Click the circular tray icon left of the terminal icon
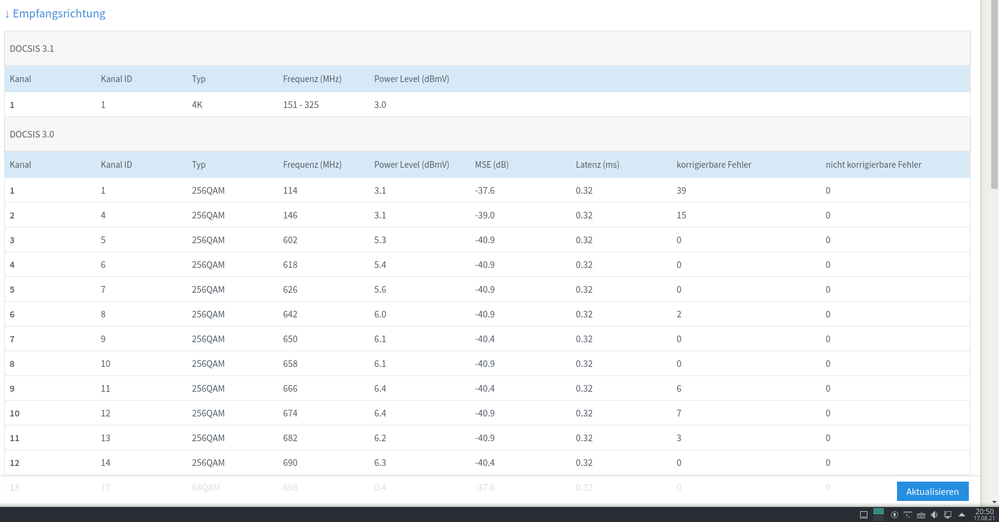 pyautogui.click(x=894, y=515)
